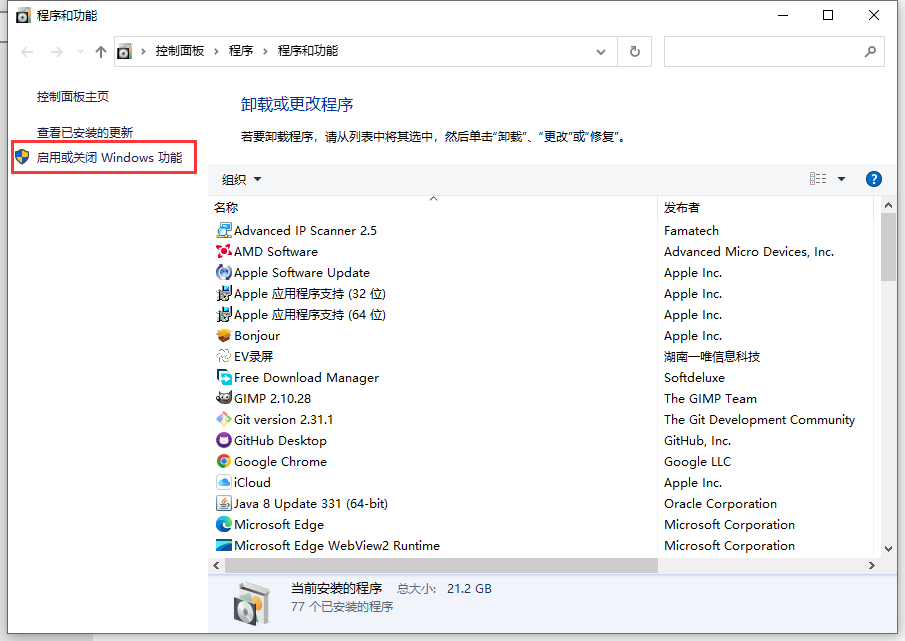
Task: Select the GitHub Desktop icon
Action: [223, 440]
